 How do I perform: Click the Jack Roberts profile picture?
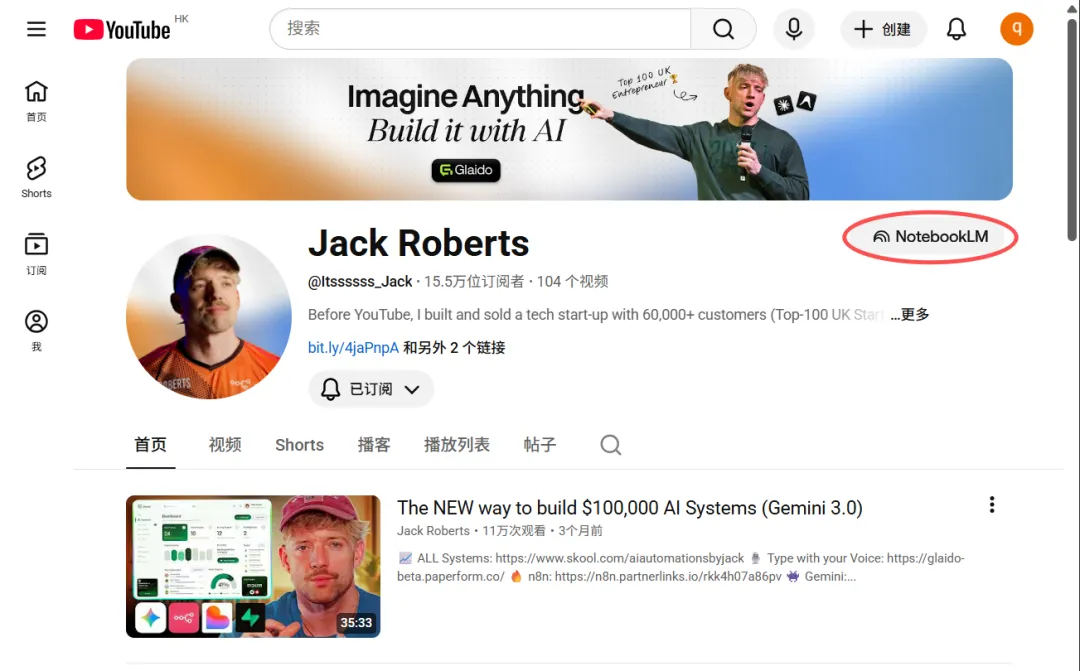tap(209, 316)
